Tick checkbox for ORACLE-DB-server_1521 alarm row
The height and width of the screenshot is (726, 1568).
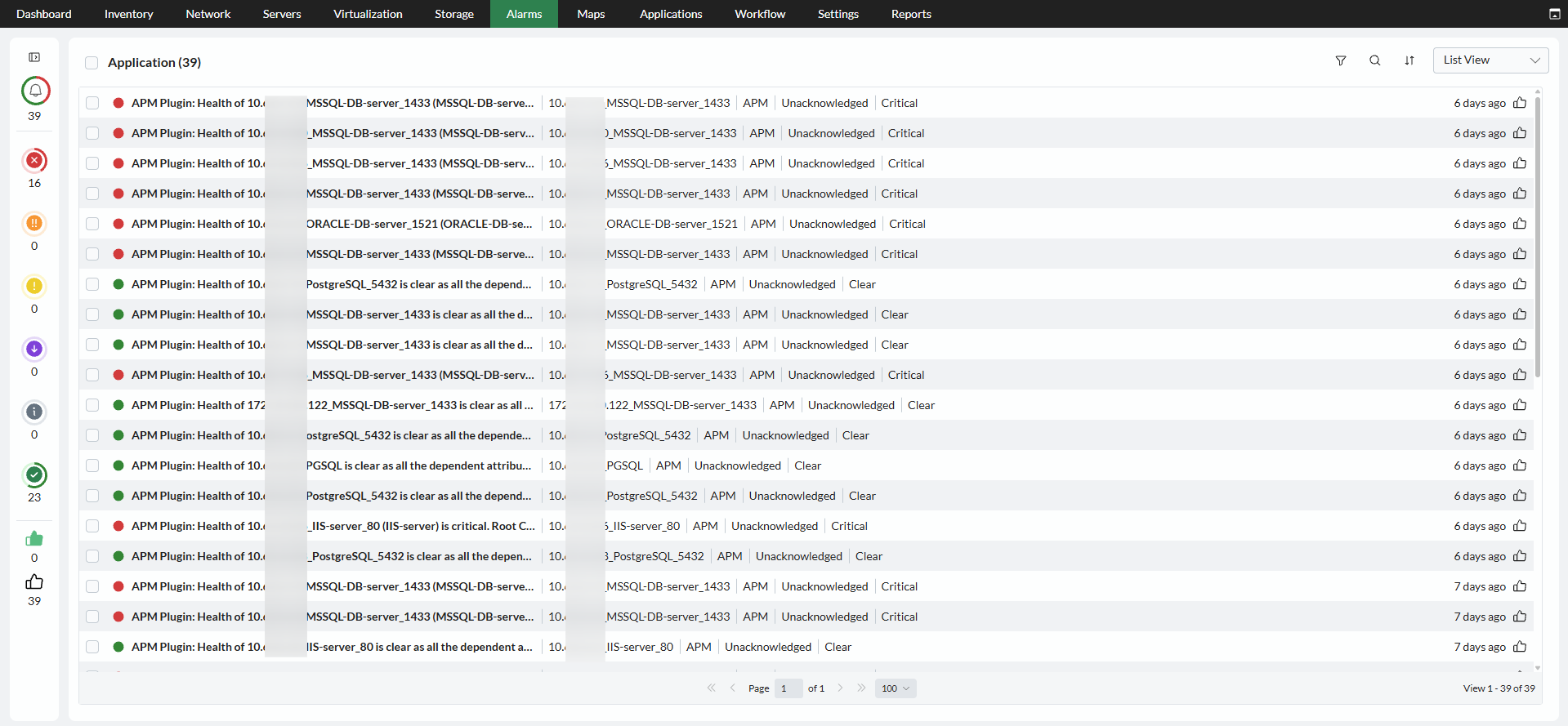pyautogui.click(x=92, y=224)
